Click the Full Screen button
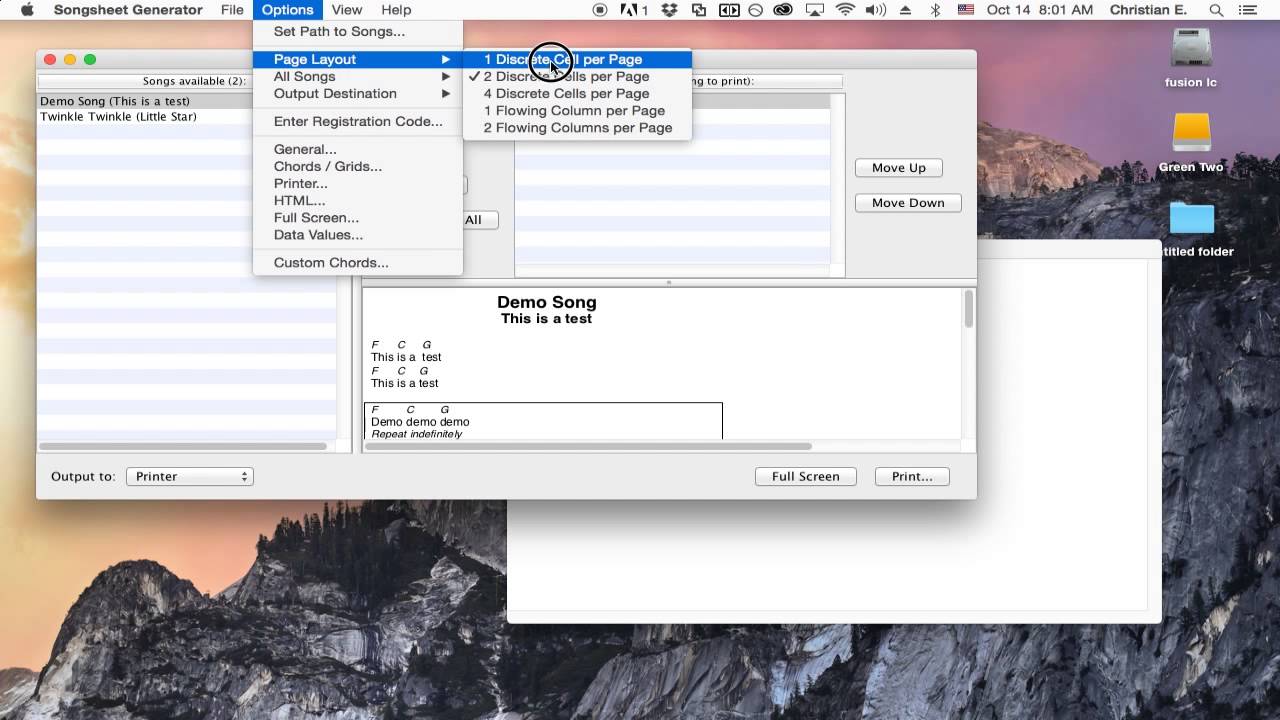 pos(805,477)
